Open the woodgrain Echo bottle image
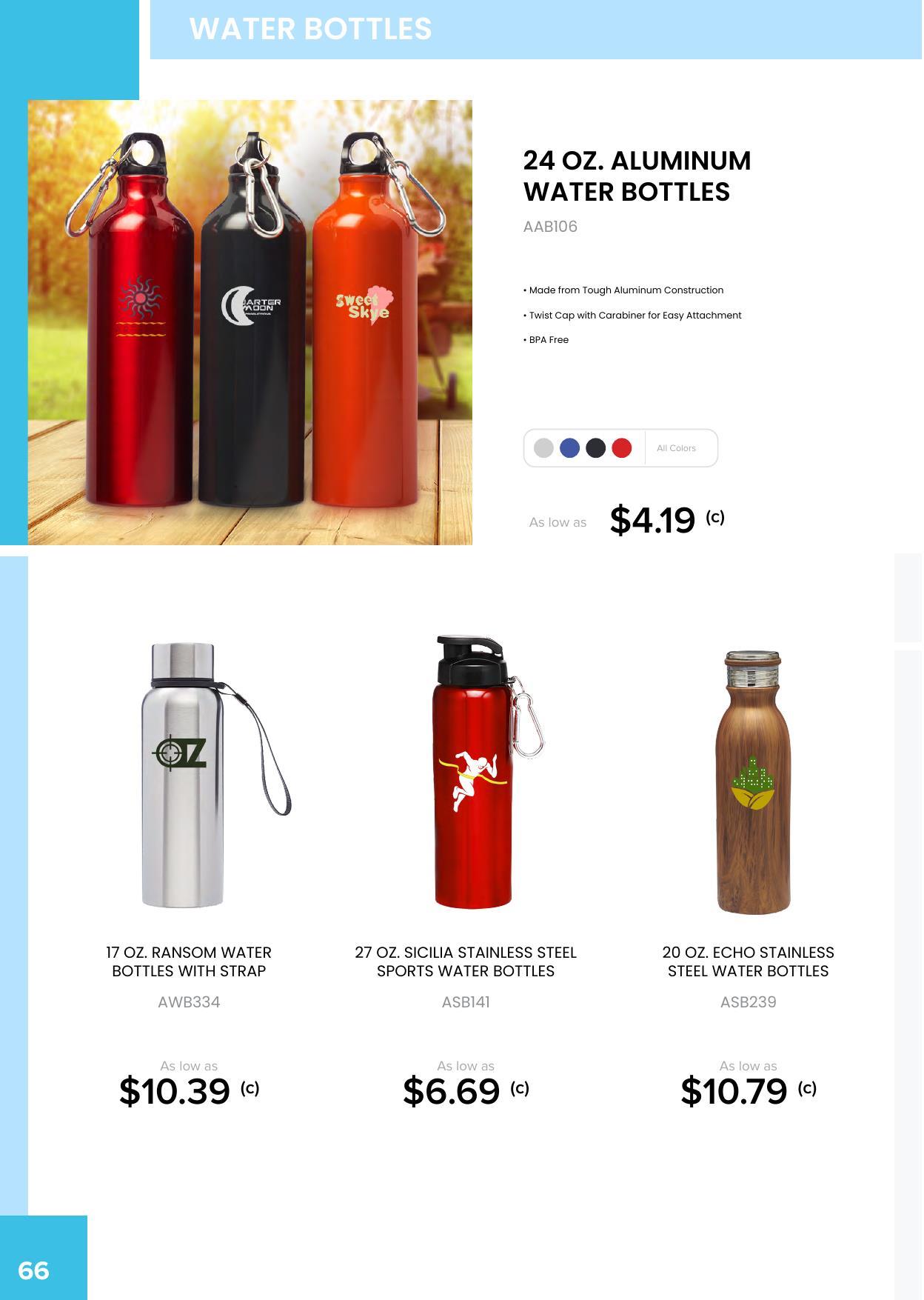924x1300 pixels. pyautogui.click(x=753, y=782)
